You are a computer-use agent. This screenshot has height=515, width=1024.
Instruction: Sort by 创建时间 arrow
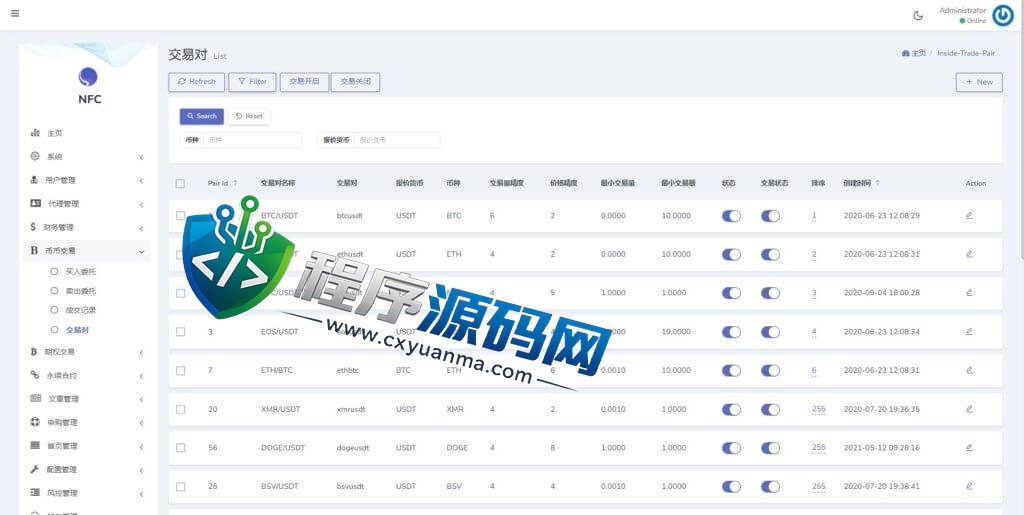point(878,183)
